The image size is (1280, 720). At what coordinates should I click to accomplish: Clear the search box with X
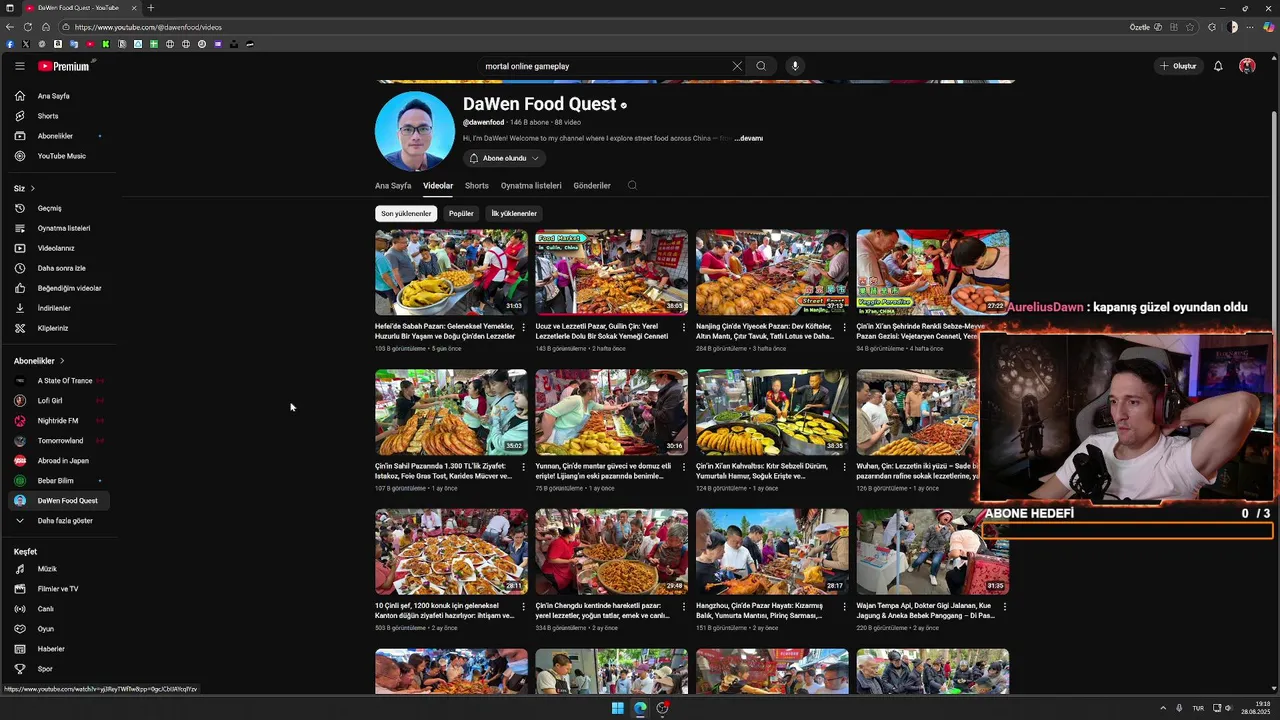click(737, 66)
